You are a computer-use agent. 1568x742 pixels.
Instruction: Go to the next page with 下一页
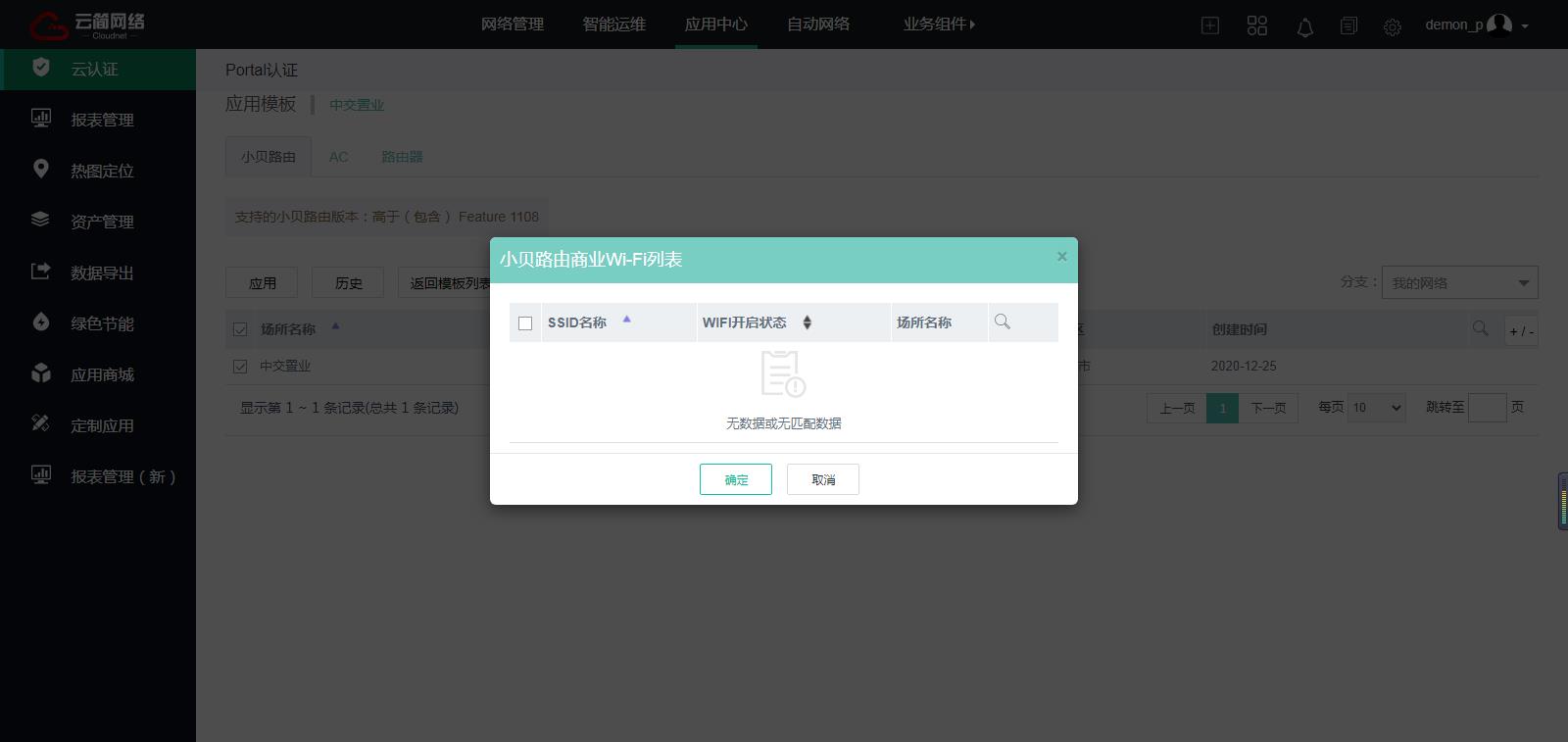point(1268,408)
